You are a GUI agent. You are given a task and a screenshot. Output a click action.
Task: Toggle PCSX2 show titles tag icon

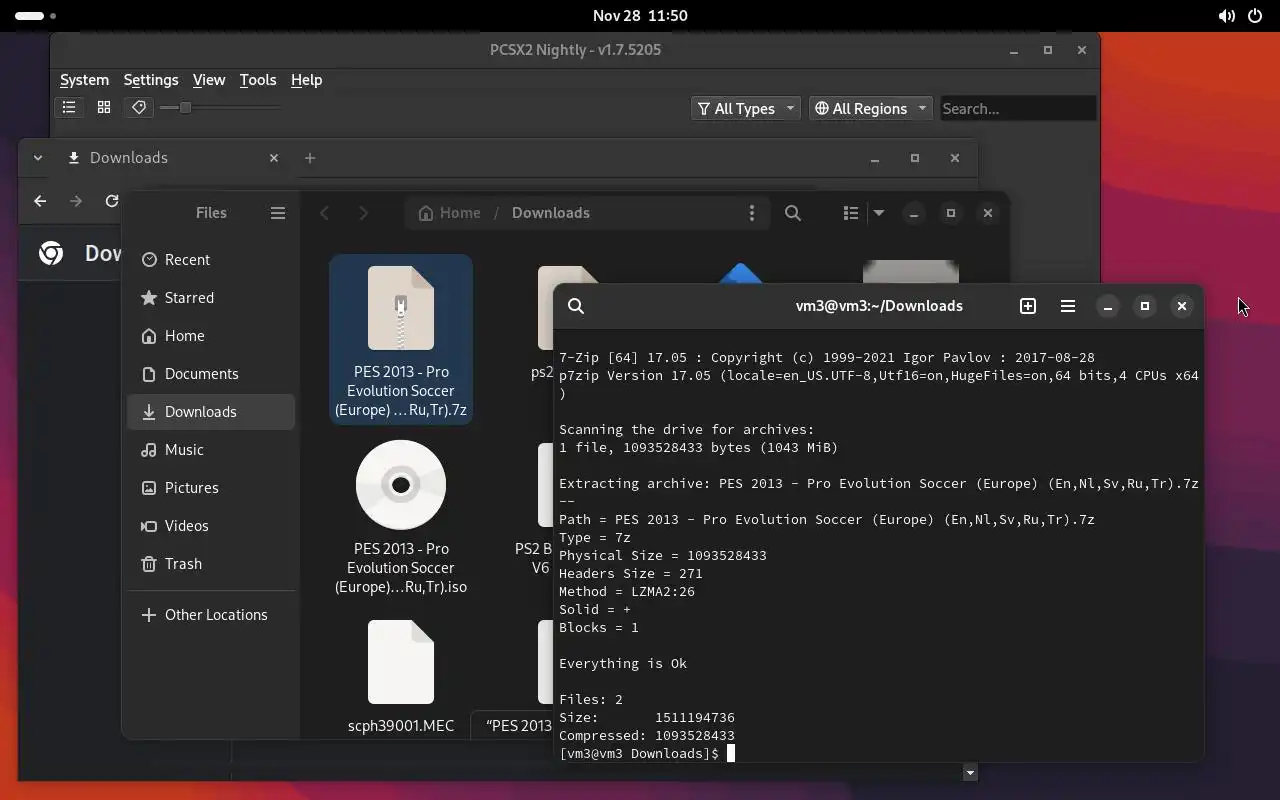coord(139,107)
